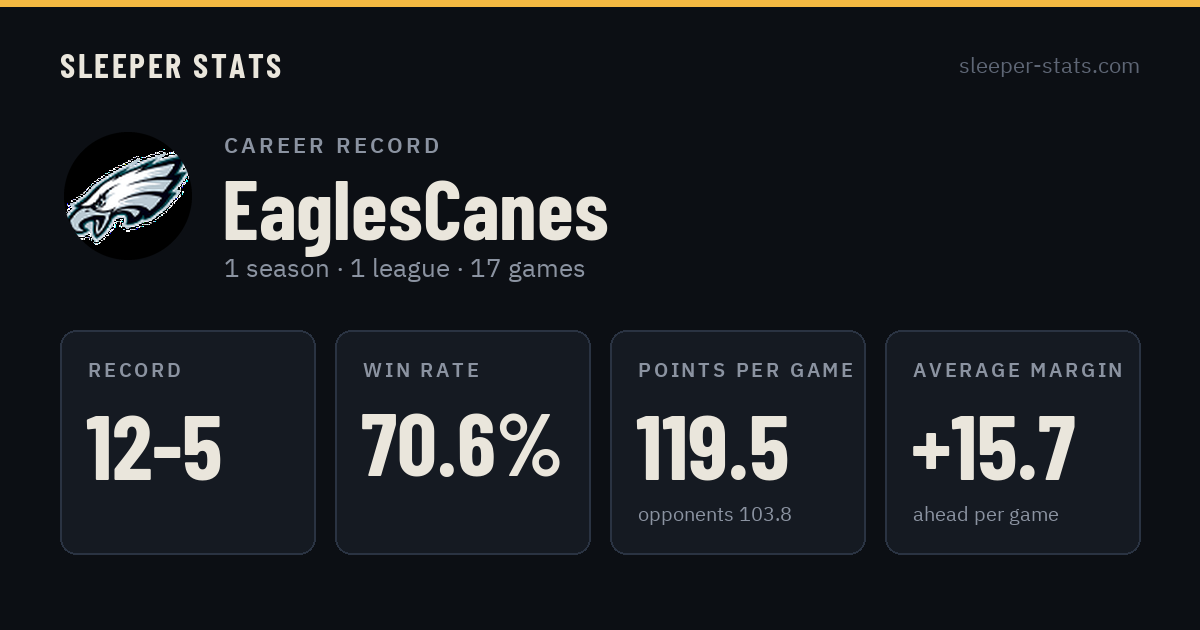
Task: Click the Eagles logo avatar
Action: pos(128,196)
